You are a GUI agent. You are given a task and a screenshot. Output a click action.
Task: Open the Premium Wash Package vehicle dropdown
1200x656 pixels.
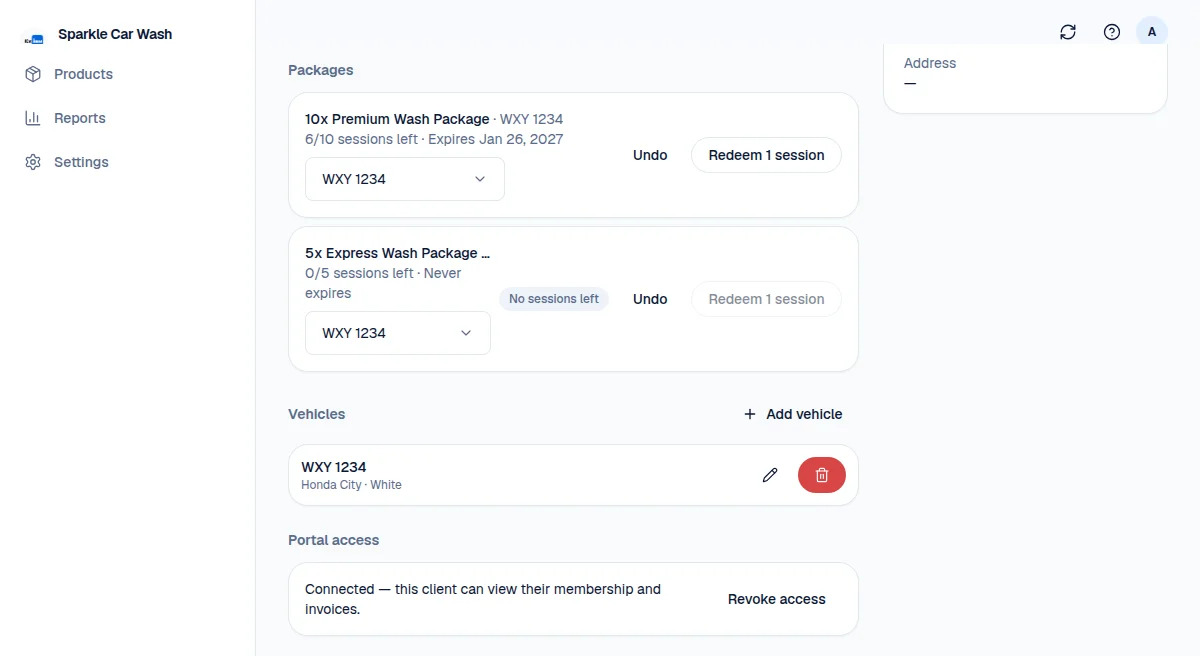(405, 179)
